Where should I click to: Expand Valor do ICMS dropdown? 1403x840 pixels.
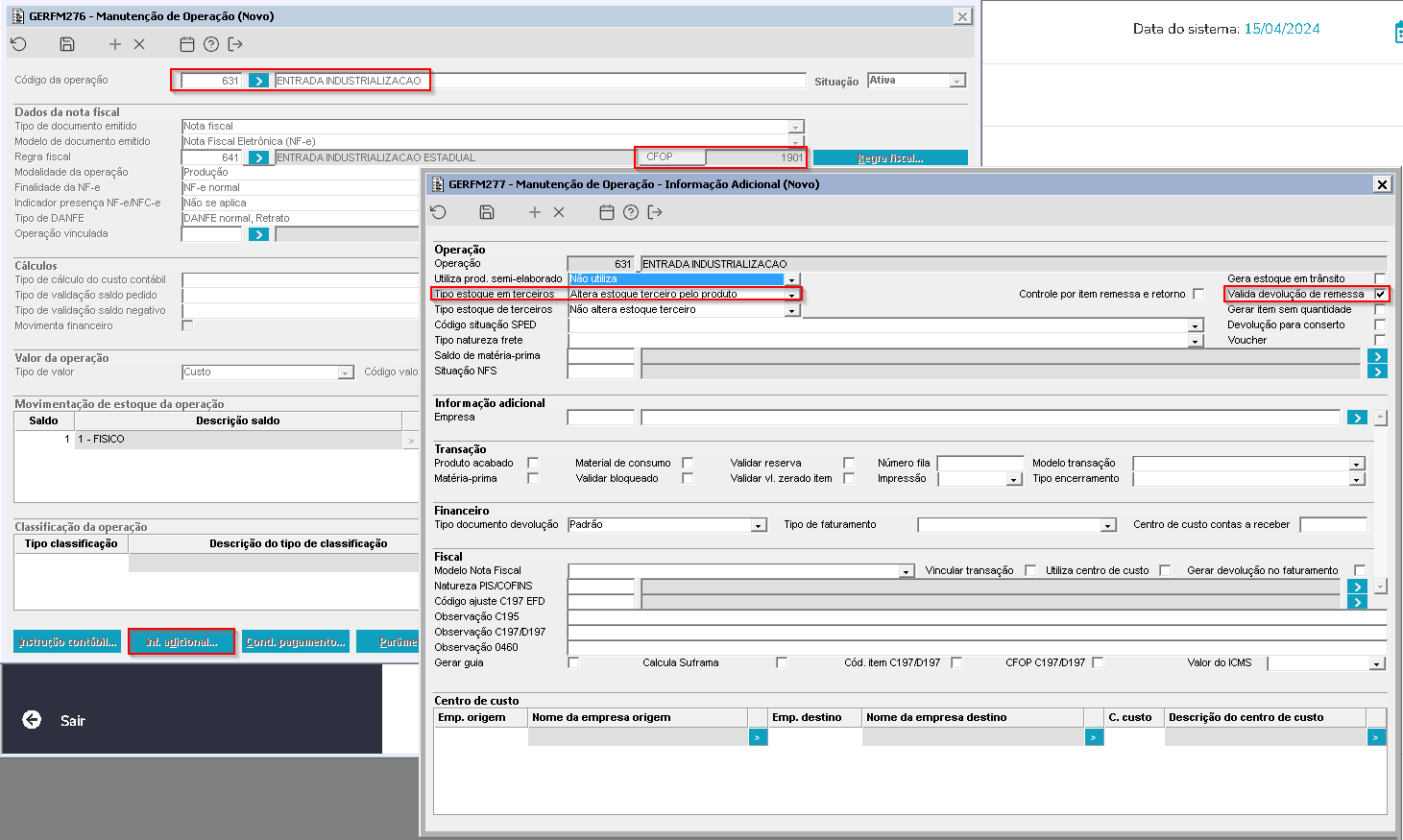tap(1377, 663)
